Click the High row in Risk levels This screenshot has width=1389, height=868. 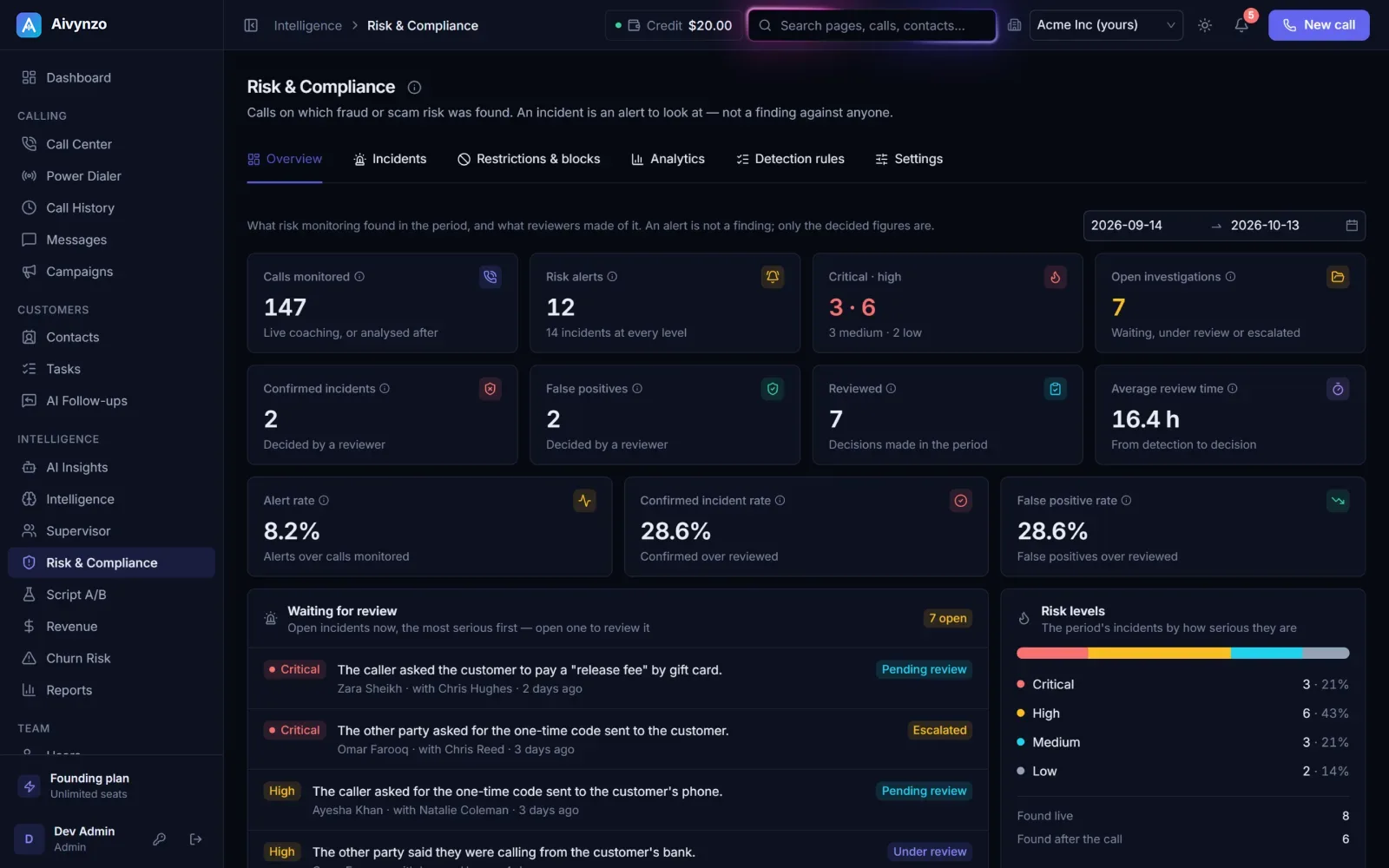coord(1182,713)
